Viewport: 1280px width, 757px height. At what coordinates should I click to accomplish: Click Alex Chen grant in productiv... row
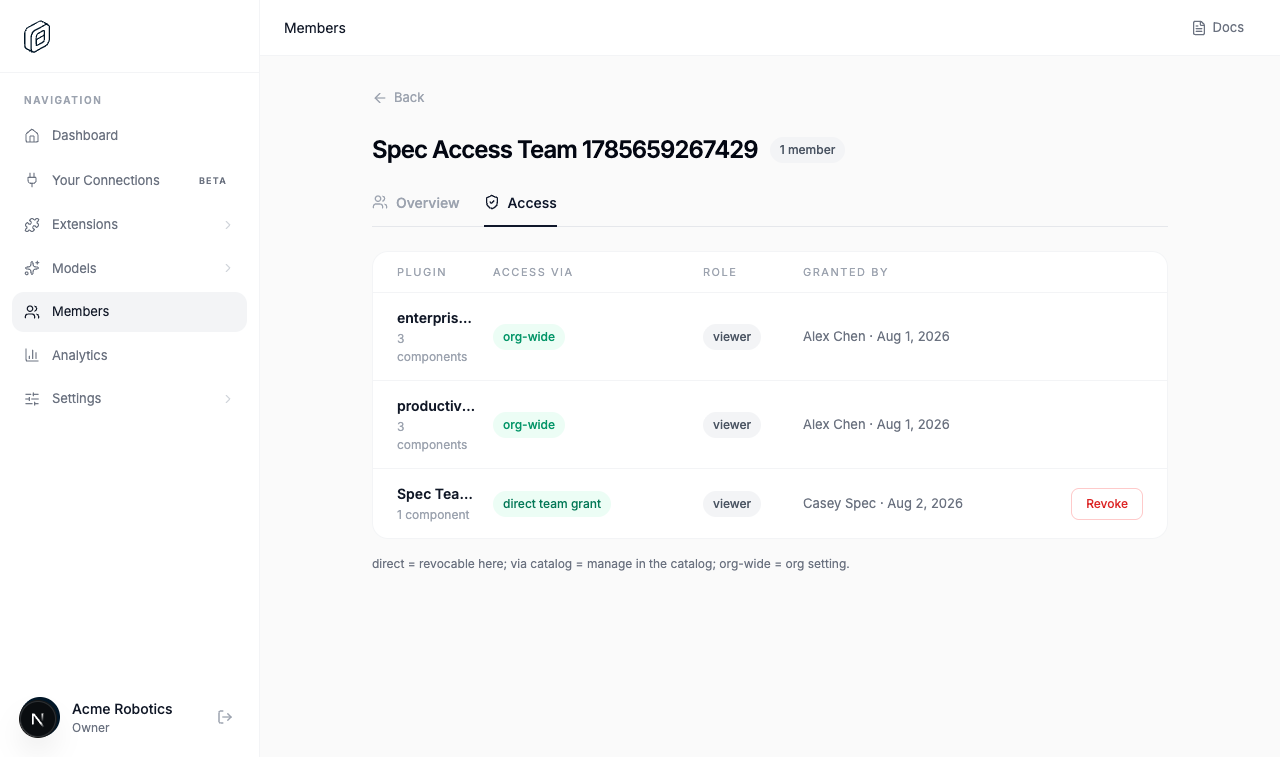point(876,425)
